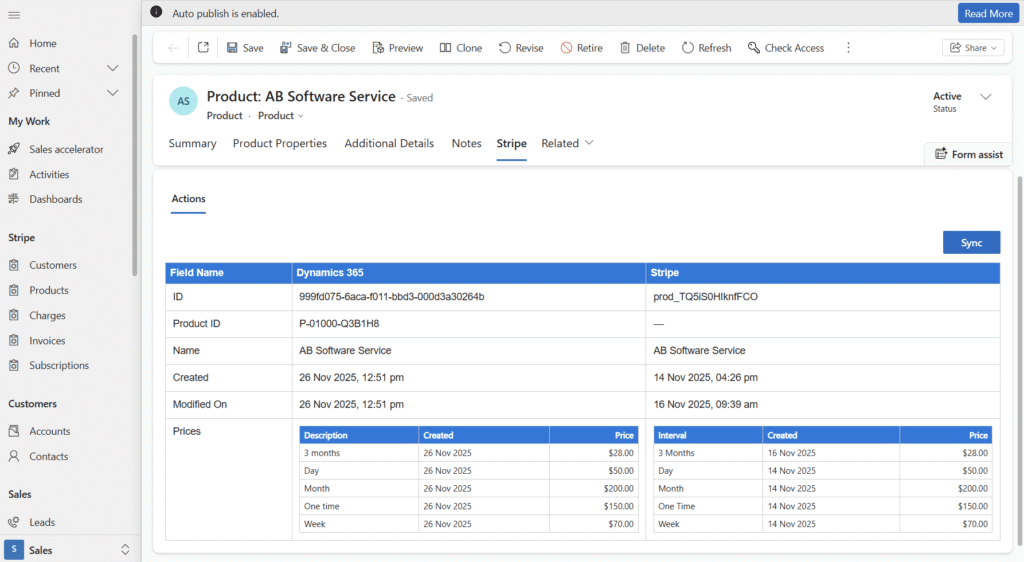Click the back arrow in command bar
The image size is (1024, 562).
tap(174, 48)
